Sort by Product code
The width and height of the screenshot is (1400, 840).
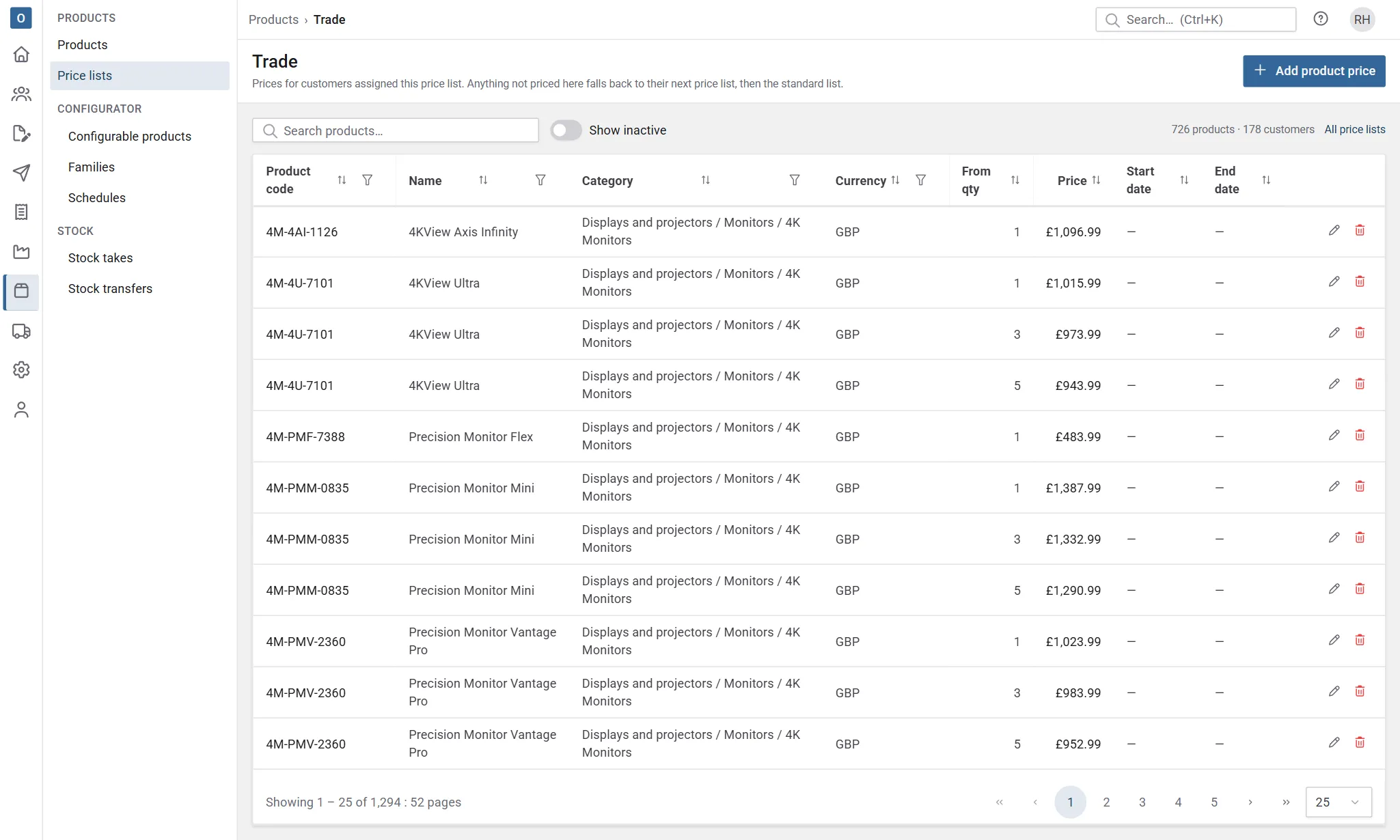tap(342, 180)
